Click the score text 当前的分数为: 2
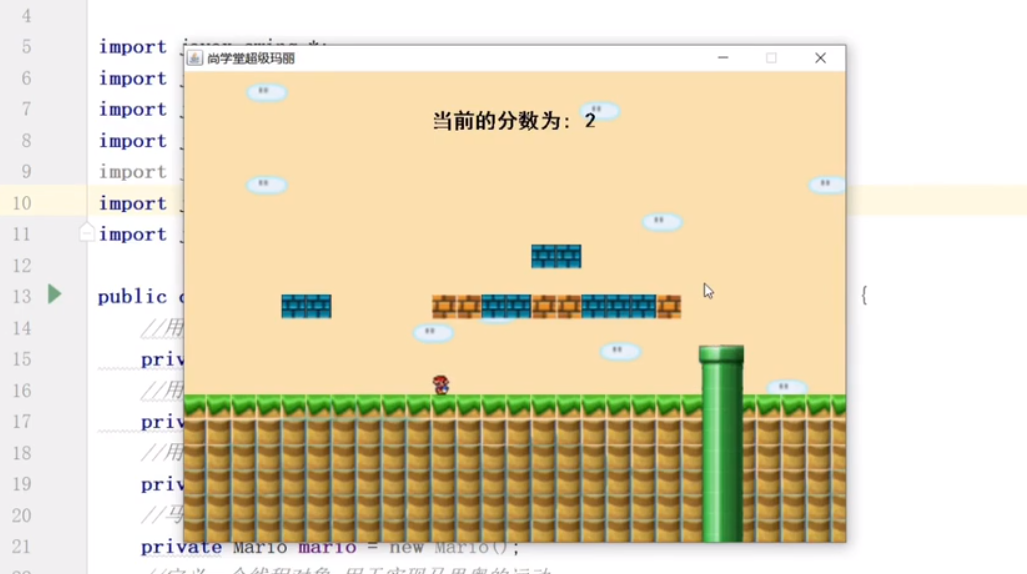This screenshot has width=1027, height=574. click(514, 121)
